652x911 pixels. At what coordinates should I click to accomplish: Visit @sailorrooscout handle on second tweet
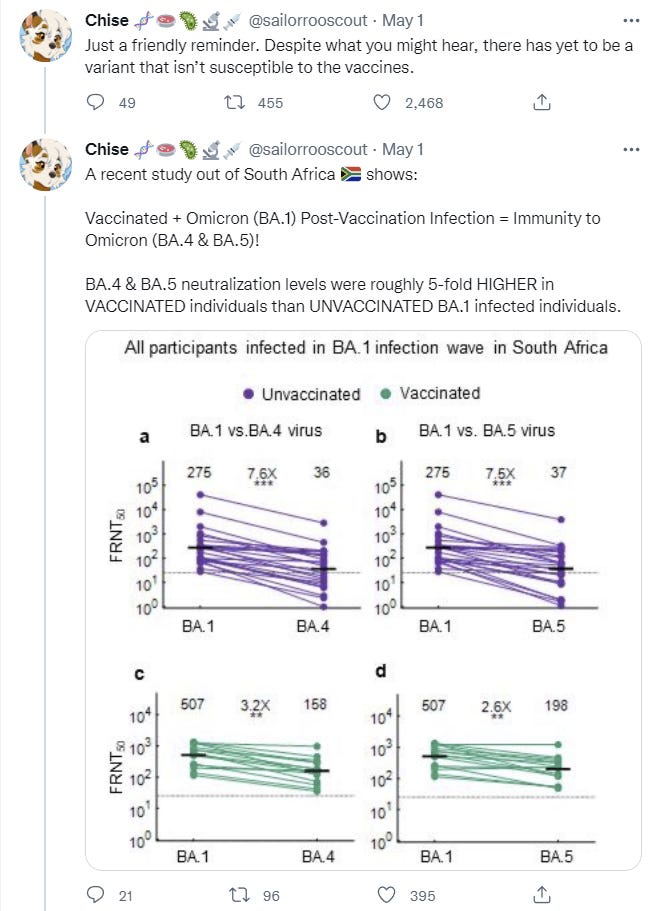[307, 149]
